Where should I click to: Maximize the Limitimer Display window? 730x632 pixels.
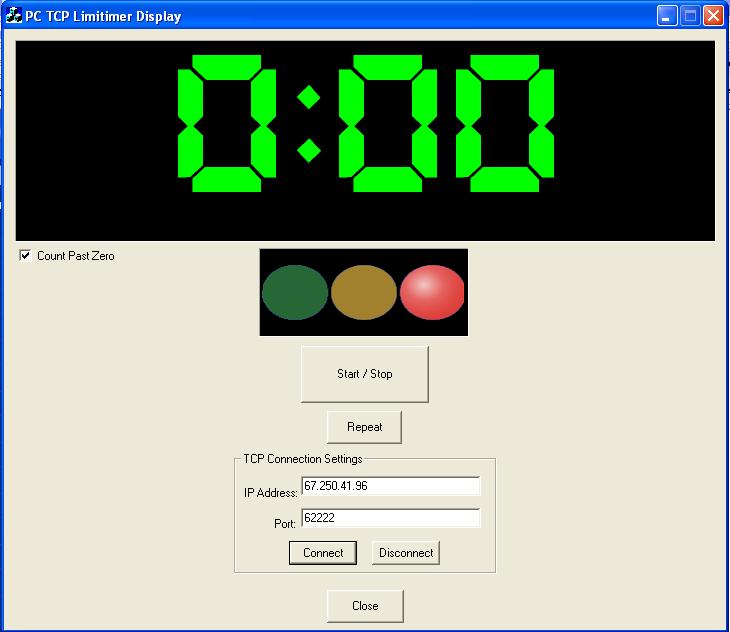pos(690,16)
